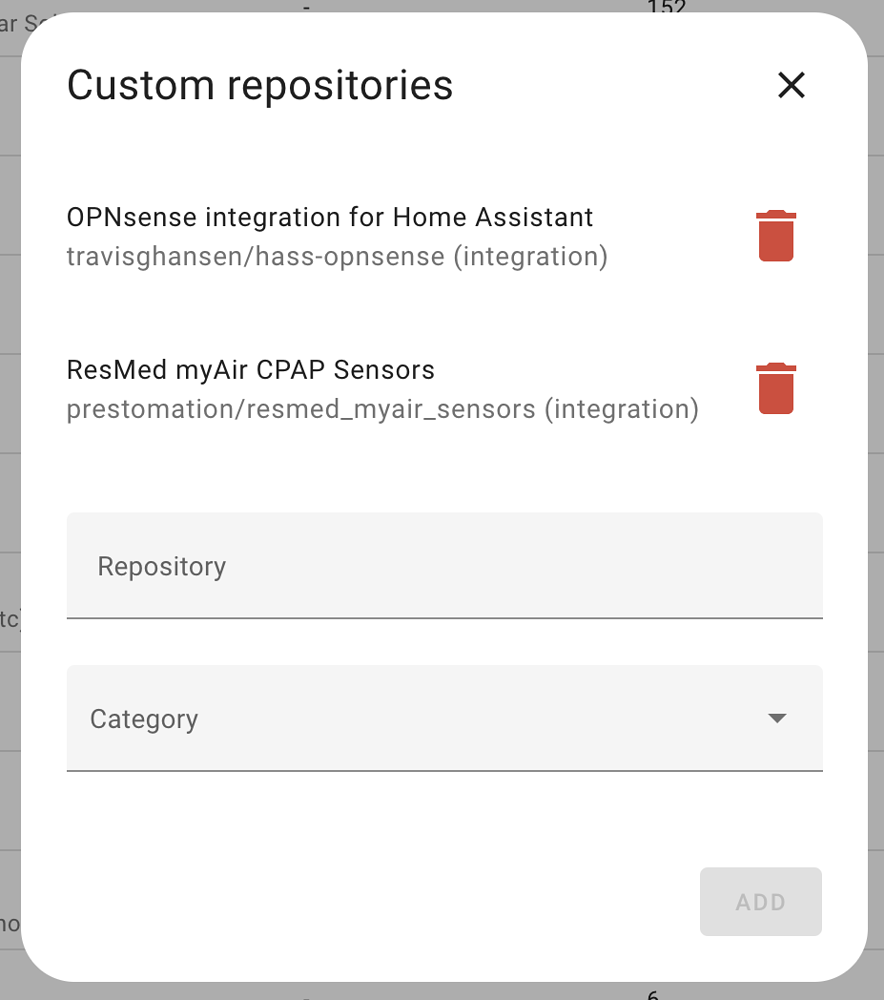Delete the OPNsense integration repository
Viewport: 884px width, 1000px height.
[776, 236]
